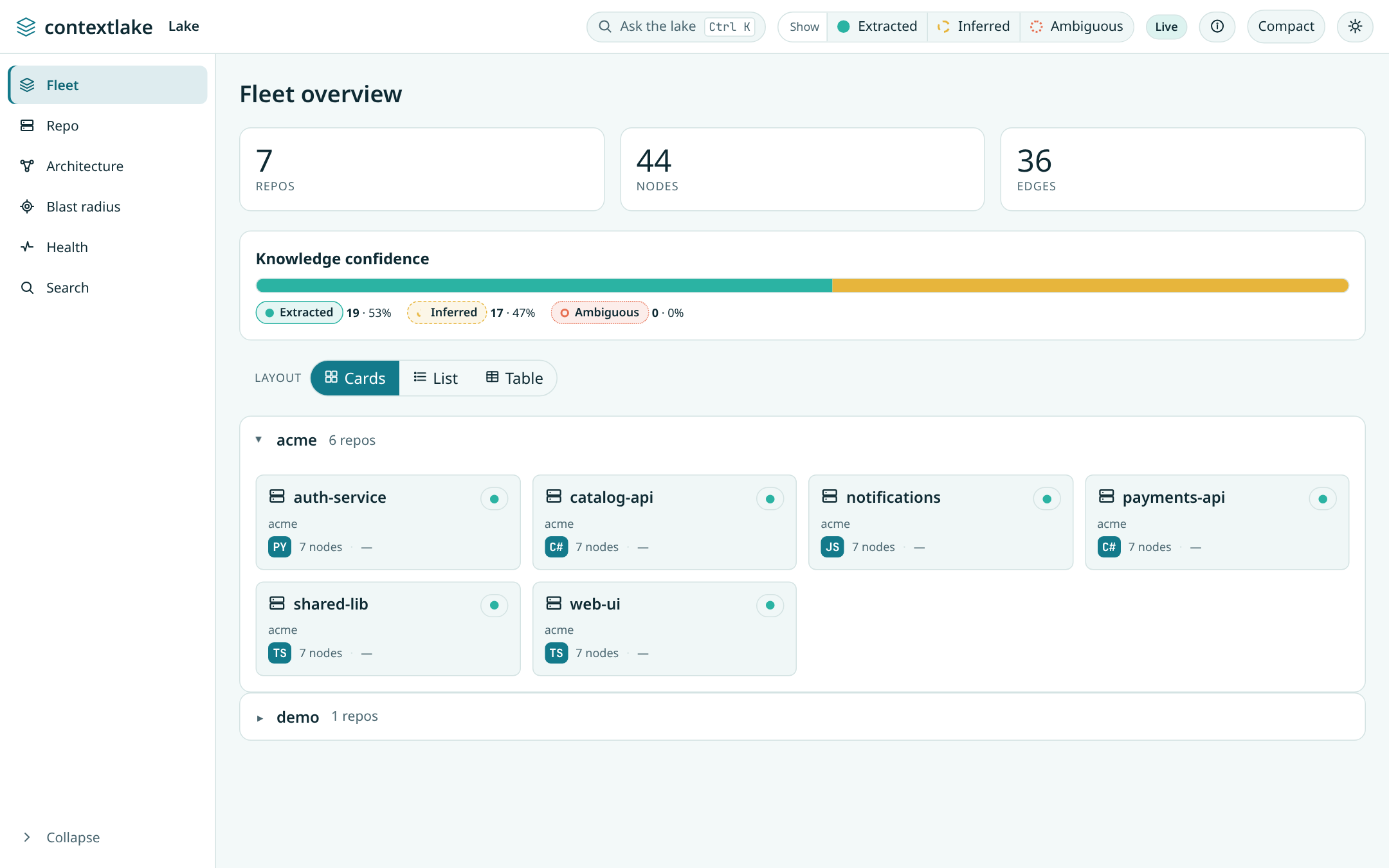Image resolution: width=1389 pixels, height=868 pixels.
Task: Click the notifications repo icon
Action: point(830,496)
